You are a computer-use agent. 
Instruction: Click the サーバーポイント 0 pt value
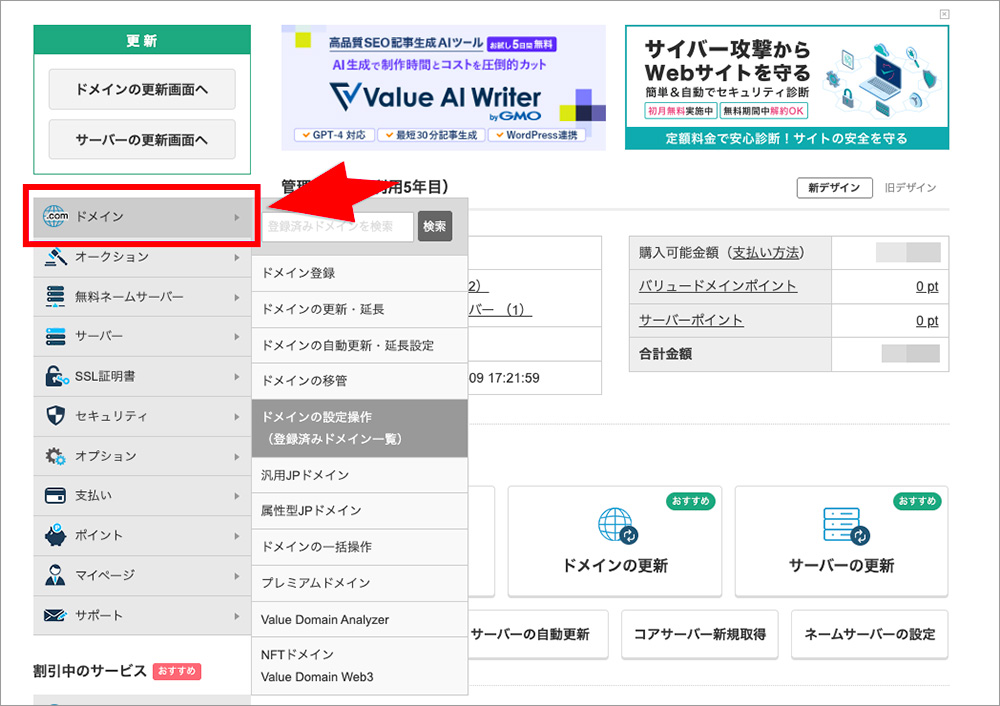pyautogui.click(x=927, y=320)
